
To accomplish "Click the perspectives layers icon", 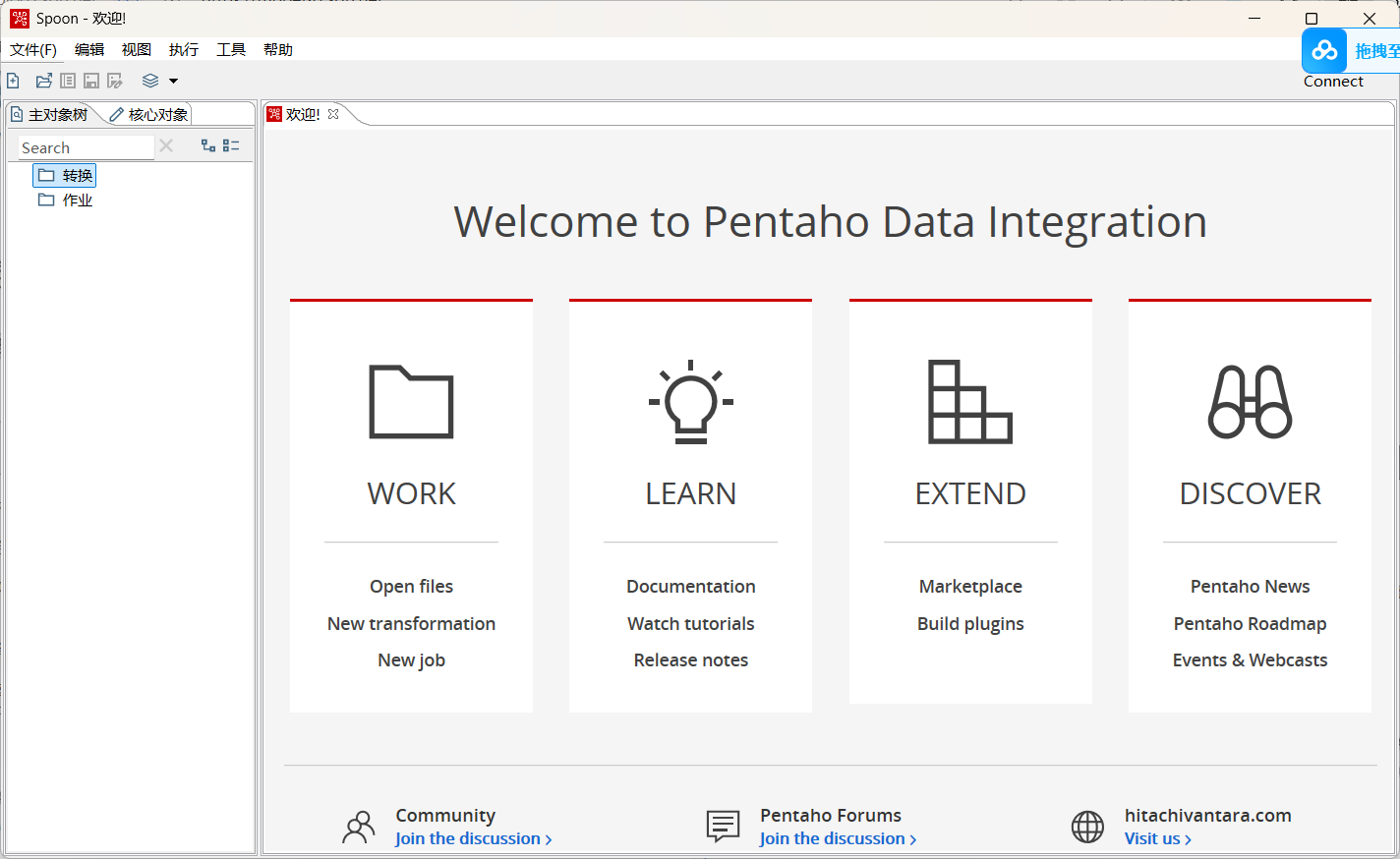I will pyautogui.click(x=150, y=81).
